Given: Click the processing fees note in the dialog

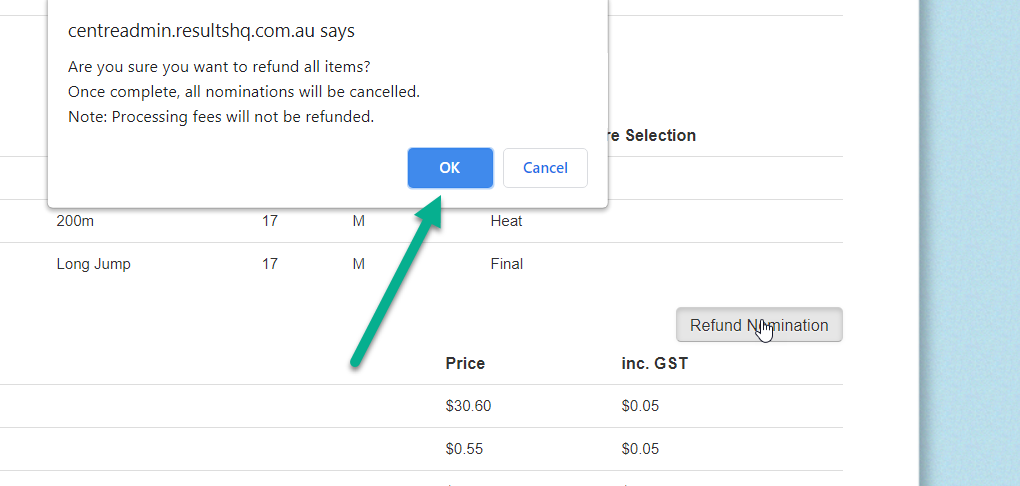Looking at the screenshot, I should click(221, 117).
